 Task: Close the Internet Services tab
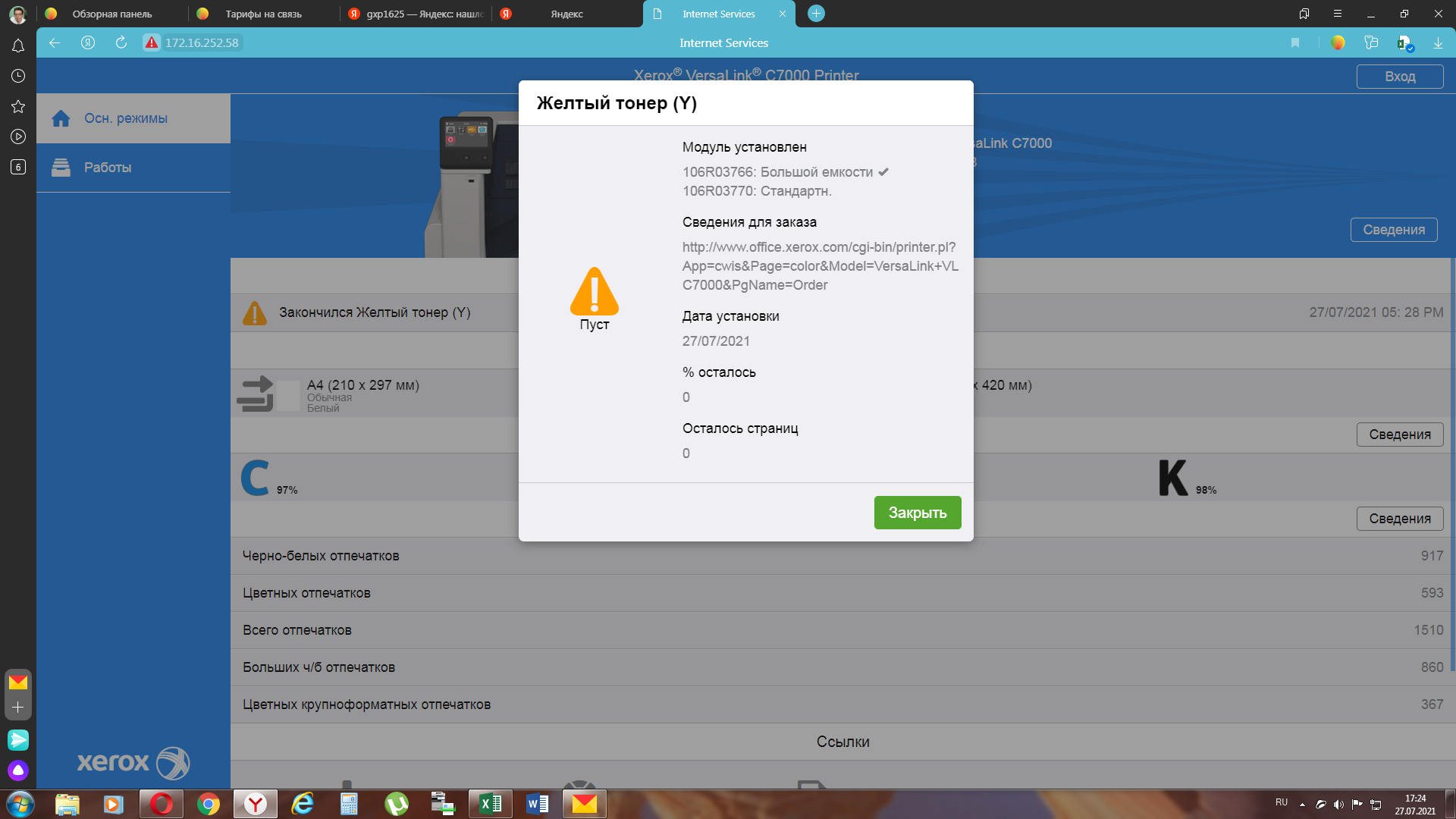(782, 14)
